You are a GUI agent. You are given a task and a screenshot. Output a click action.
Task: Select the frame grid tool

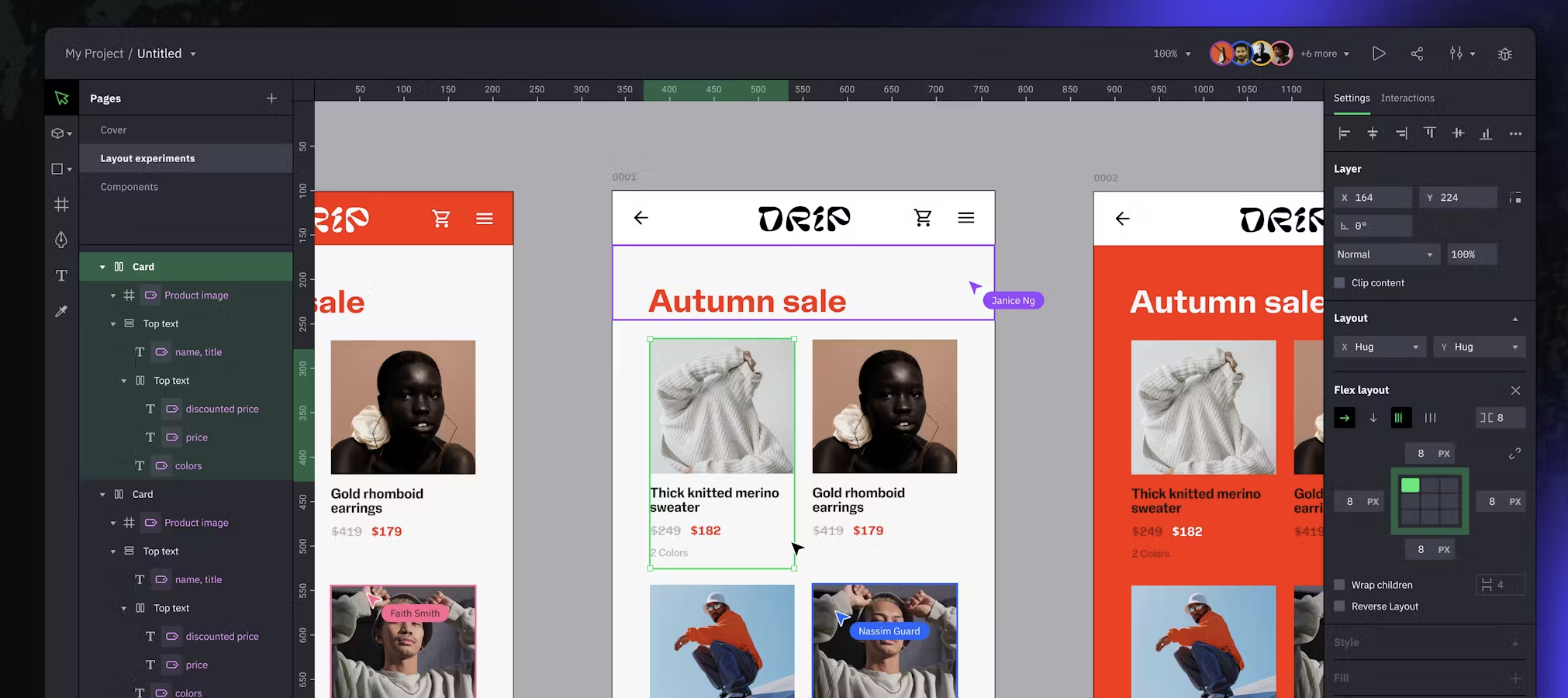pos(61,205)
